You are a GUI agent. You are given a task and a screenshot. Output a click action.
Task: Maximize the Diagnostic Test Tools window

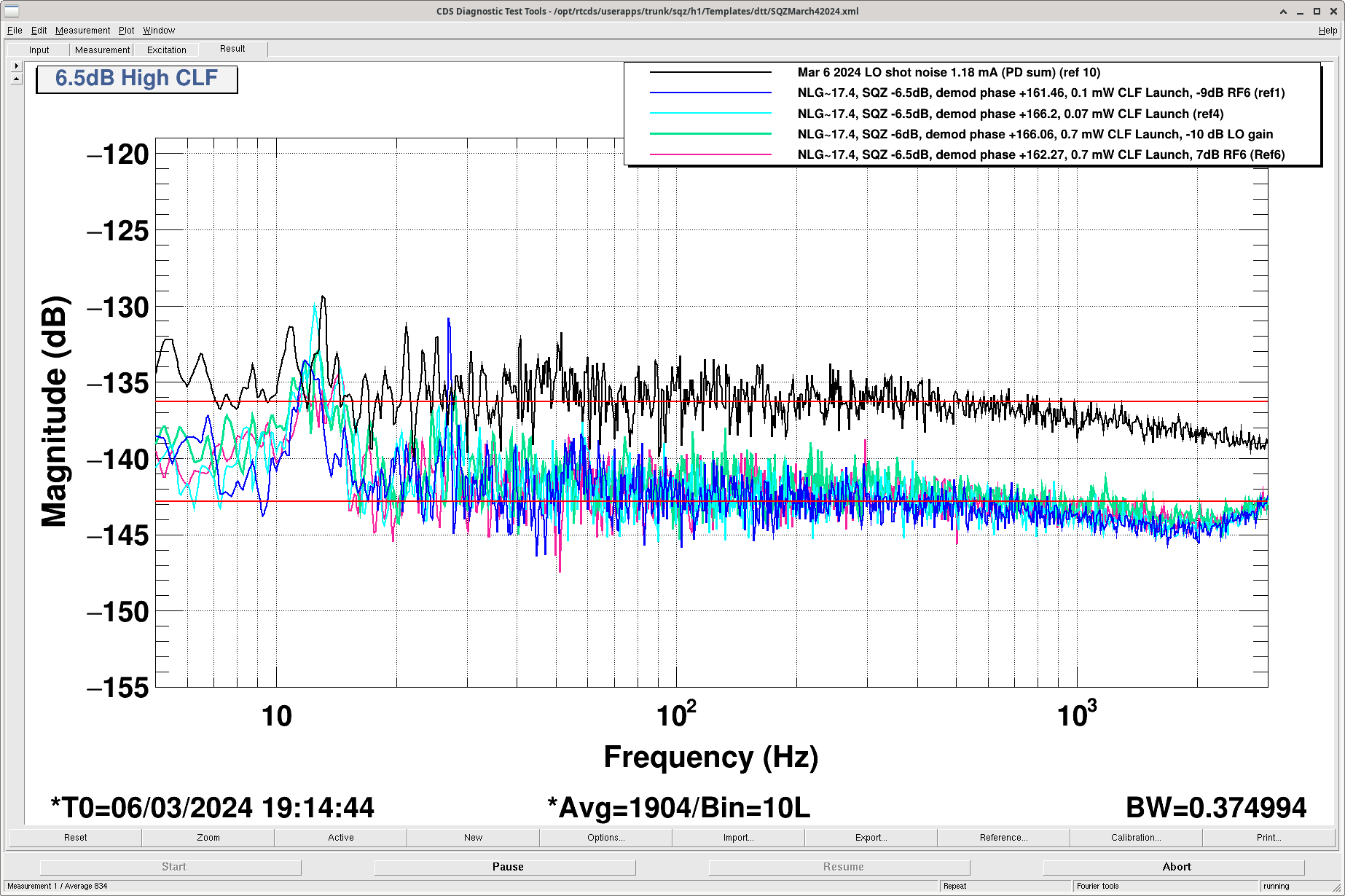pos(1317,11)
